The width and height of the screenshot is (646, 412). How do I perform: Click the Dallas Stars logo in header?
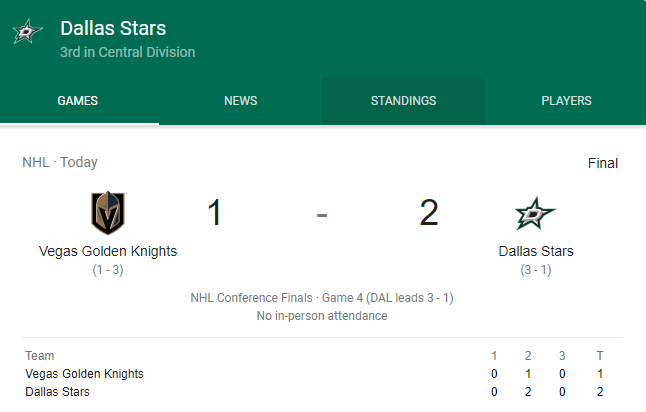tap(28, 32)
